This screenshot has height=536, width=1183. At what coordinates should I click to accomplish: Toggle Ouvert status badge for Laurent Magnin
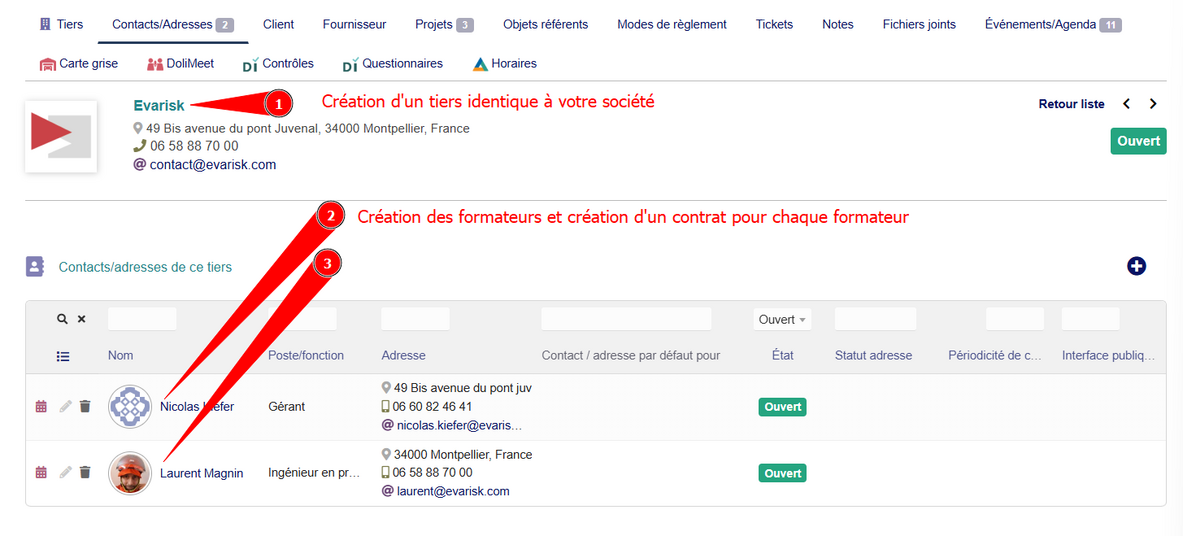[783, 473]
